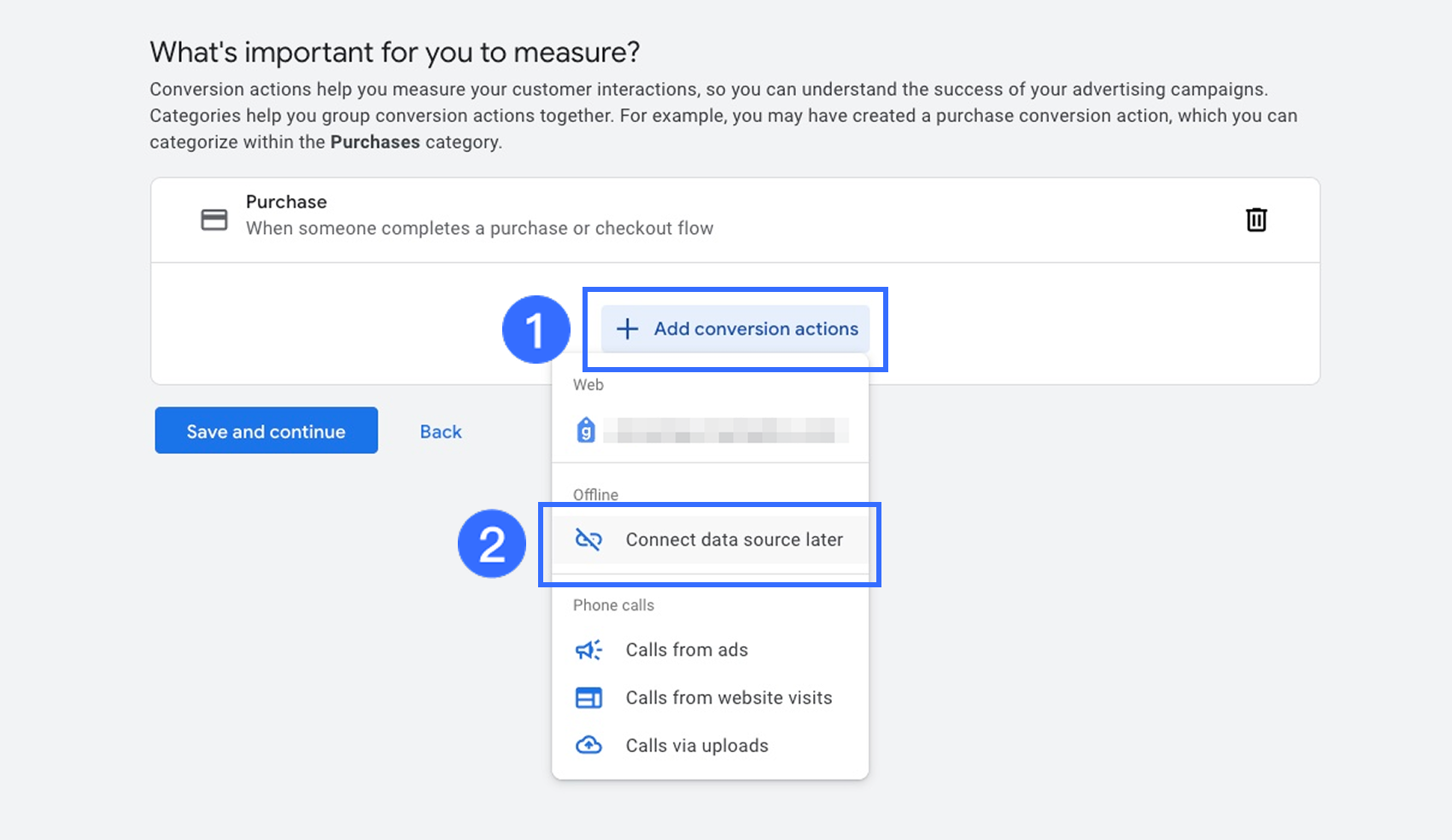Choose Calls from ads menu entry
The height and width of the screenshot is (840, 1452).
pos(687,650)
